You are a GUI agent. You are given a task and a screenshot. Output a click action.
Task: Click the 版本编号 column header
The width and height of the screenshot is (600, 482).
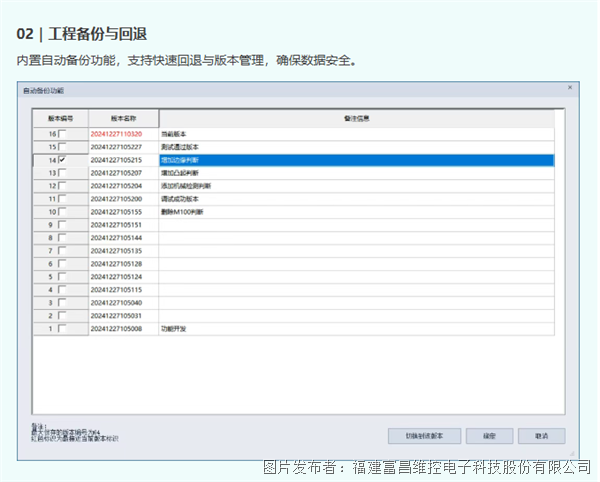(x=60, y=117)
